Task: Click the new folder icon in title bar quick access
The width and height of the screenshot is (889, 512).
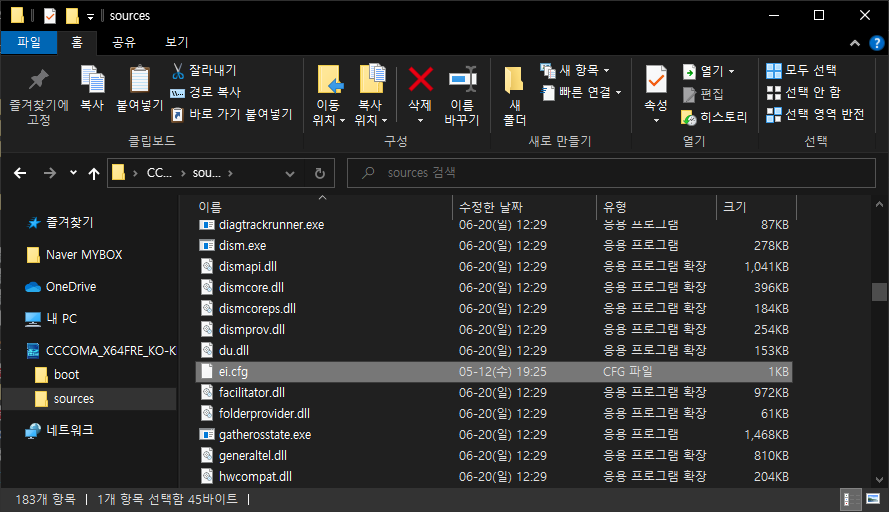Action: pyautogui.click(x=73, y=16)
